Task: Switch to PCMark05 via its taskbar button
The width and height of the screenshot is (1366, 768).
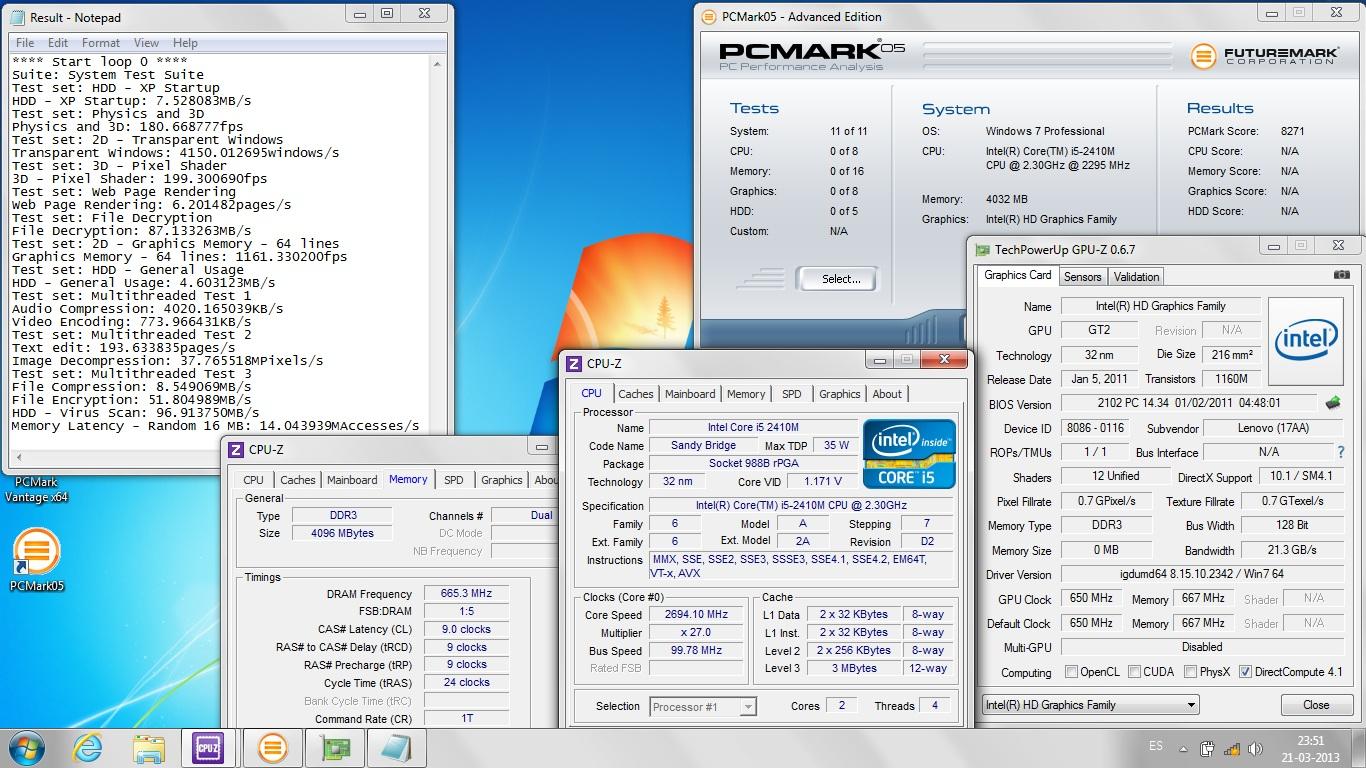Action: click(272, 748)
